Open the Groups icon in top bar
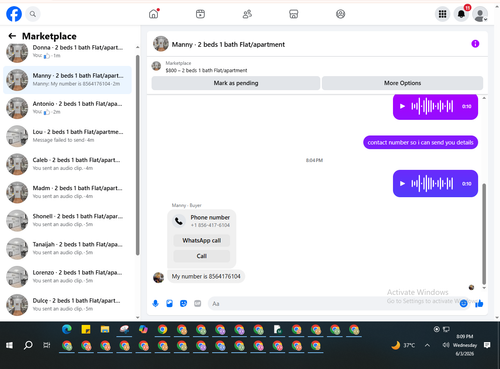This screenshot has width=500, height=369. [340, 14]
